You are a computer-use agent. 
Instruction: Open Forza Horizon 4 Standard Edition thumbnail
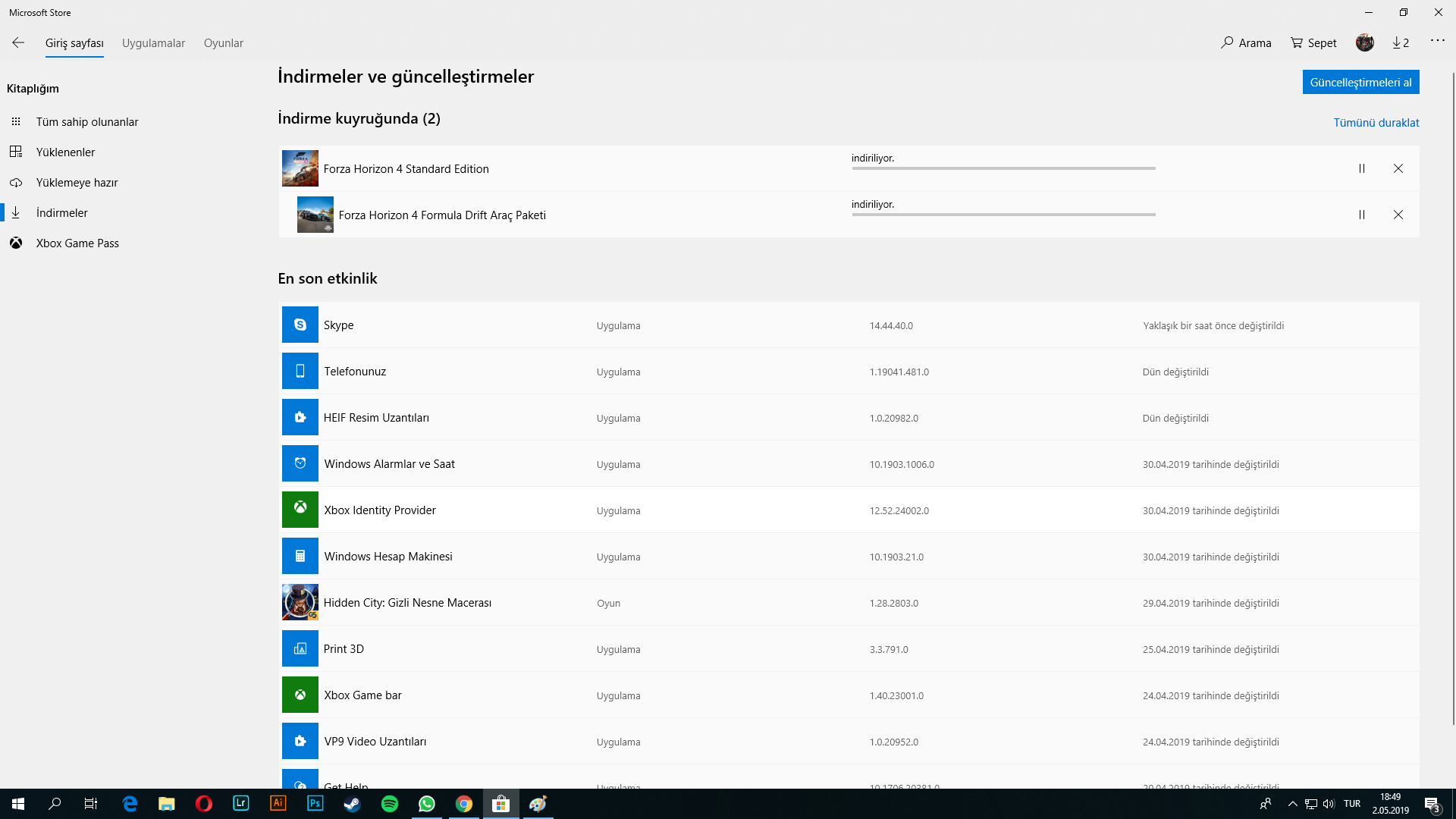point(300,168)
